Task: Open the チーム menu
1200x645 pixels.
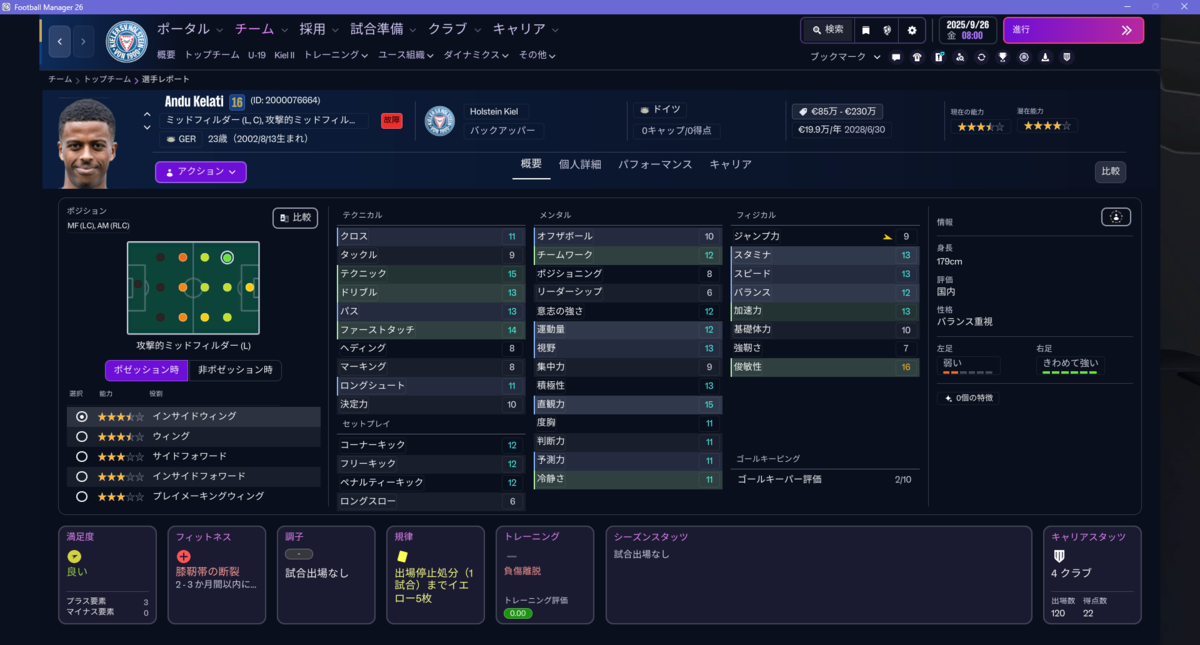Action: point(260,29)
